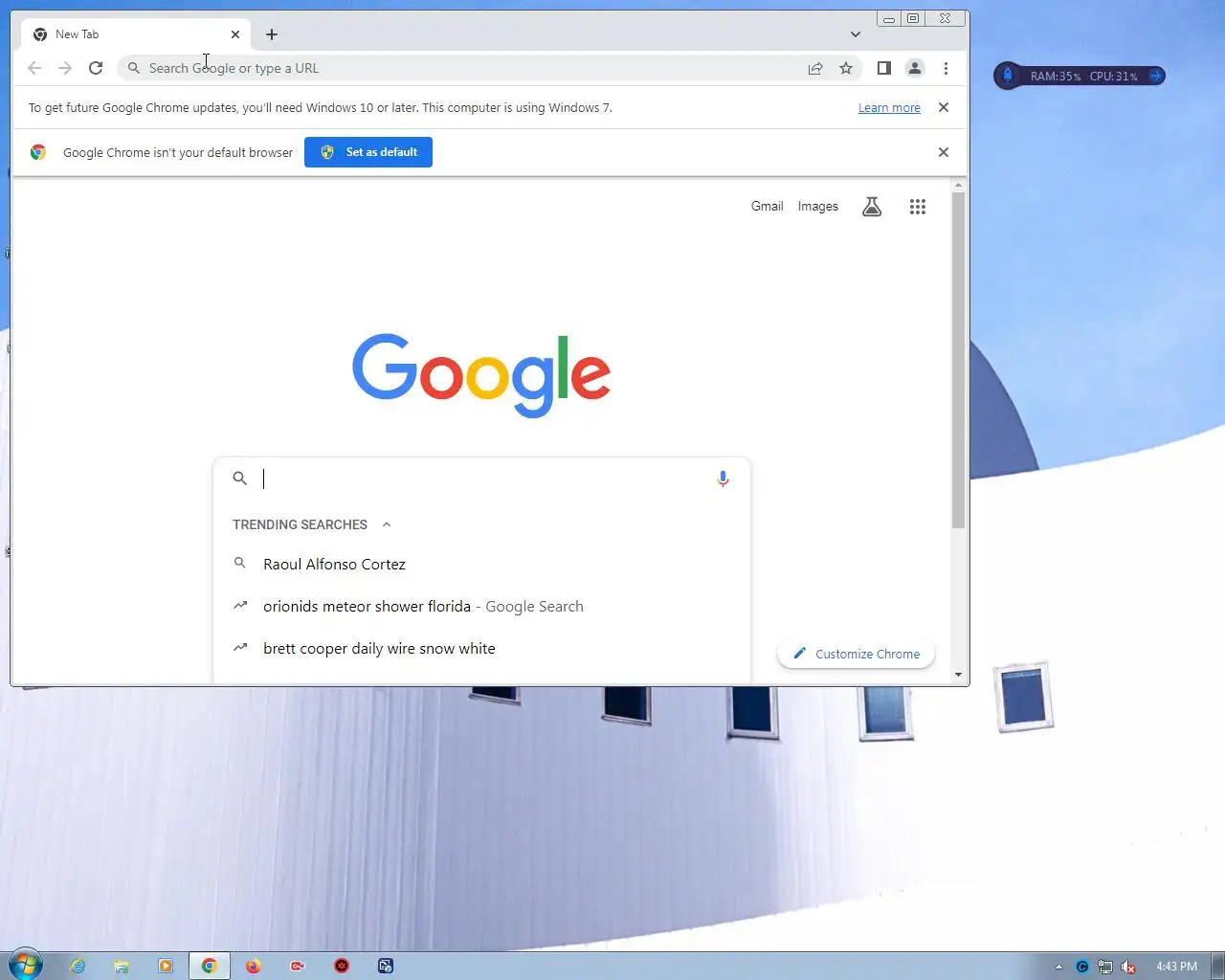Open Windows Media Player from taskbar
Image resolution: width=1225 pixels, height=980 pixels.
tap(166, 967)
